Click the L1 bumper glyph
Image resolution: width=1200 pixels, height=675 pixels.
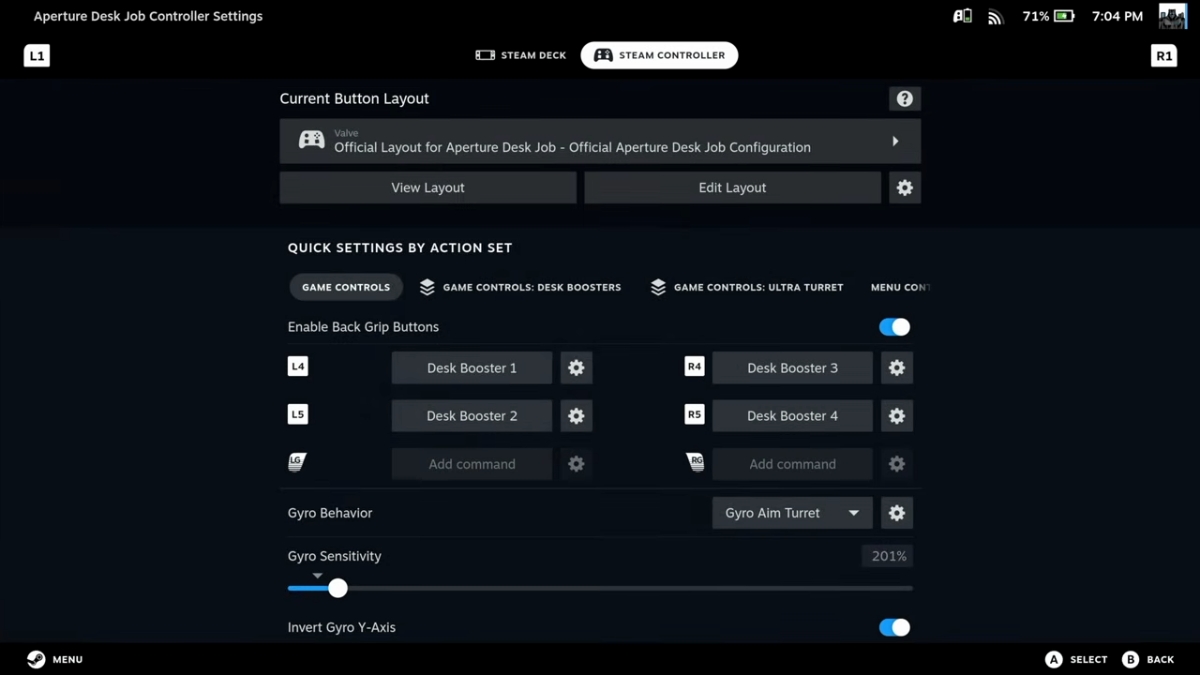pyautogui.click(x=37, y=56)
